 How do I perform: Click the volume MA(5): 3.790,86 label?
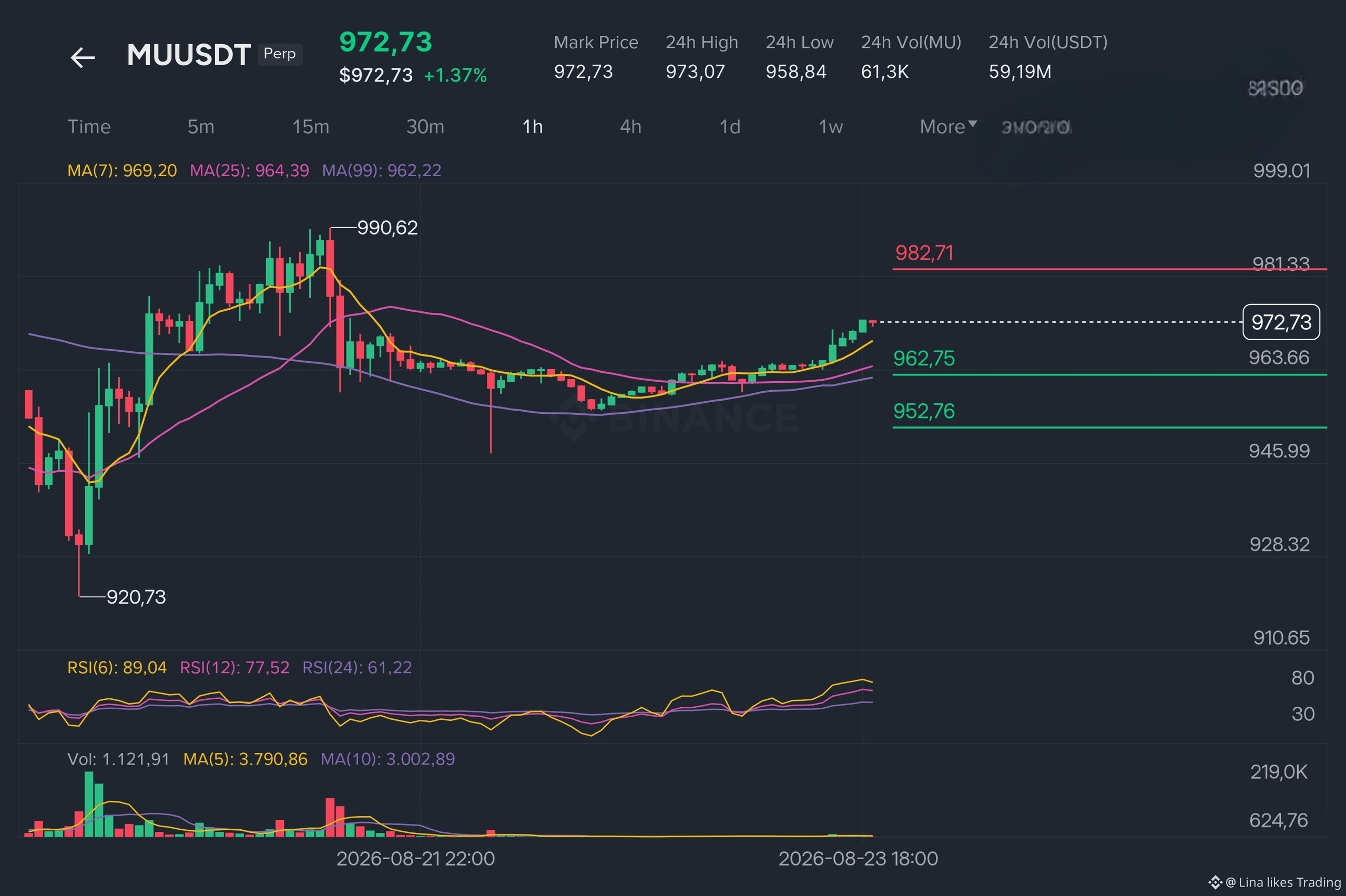point(245,759)
